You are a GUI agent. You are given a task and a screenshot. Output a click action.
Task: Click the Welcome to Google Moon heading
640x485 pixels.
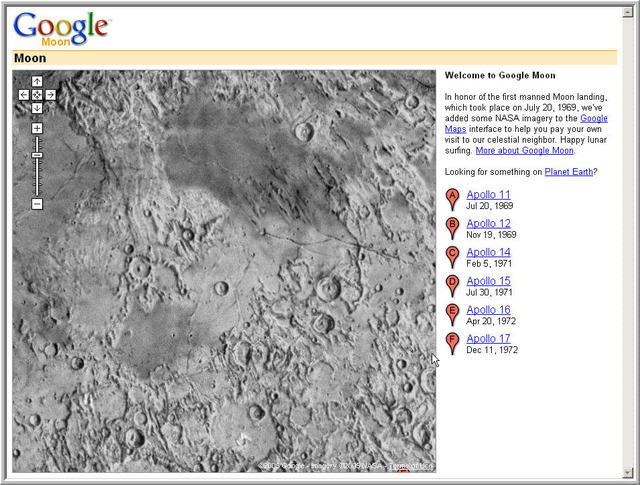point(500,76)
